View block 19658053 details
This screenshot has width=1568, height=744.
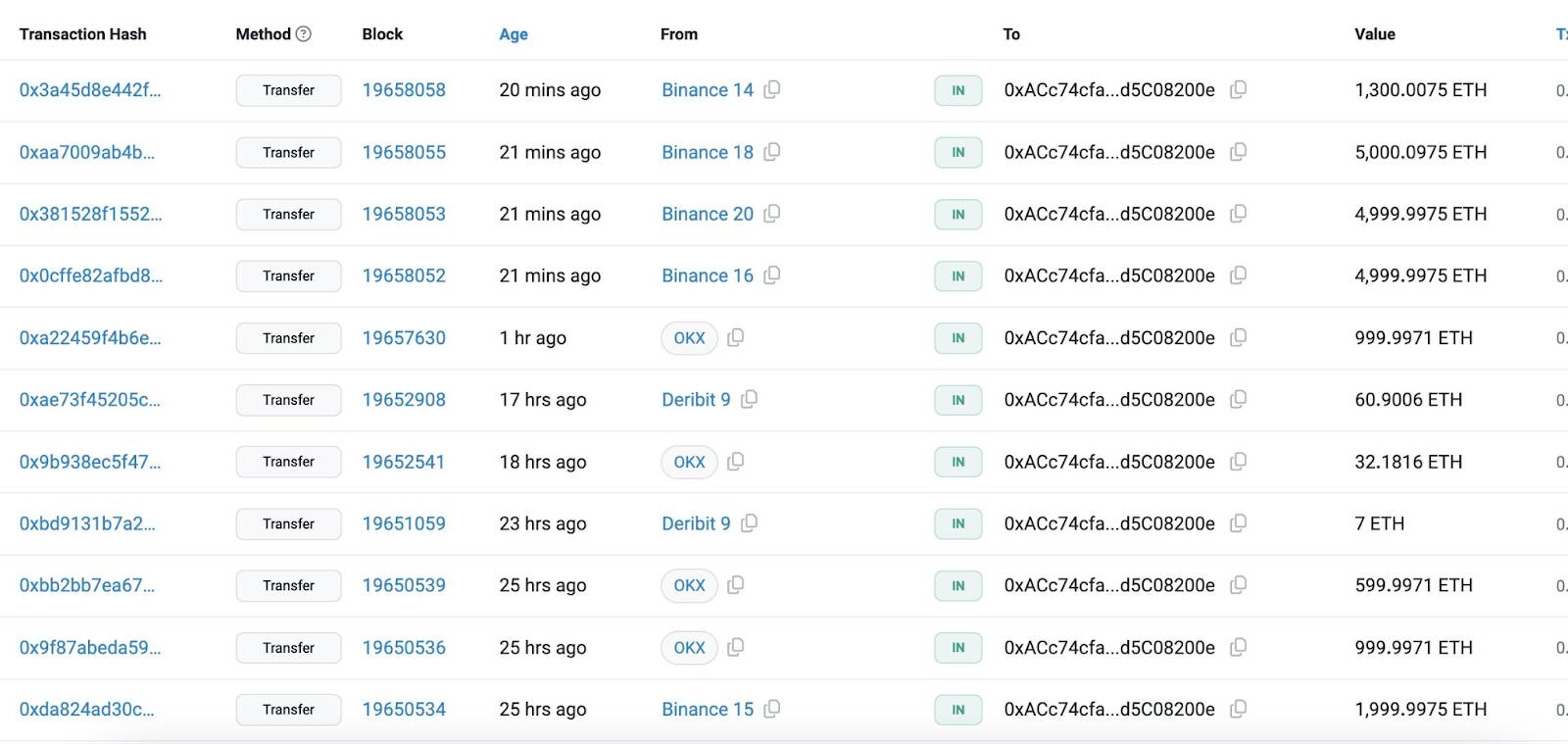(404, 214)
